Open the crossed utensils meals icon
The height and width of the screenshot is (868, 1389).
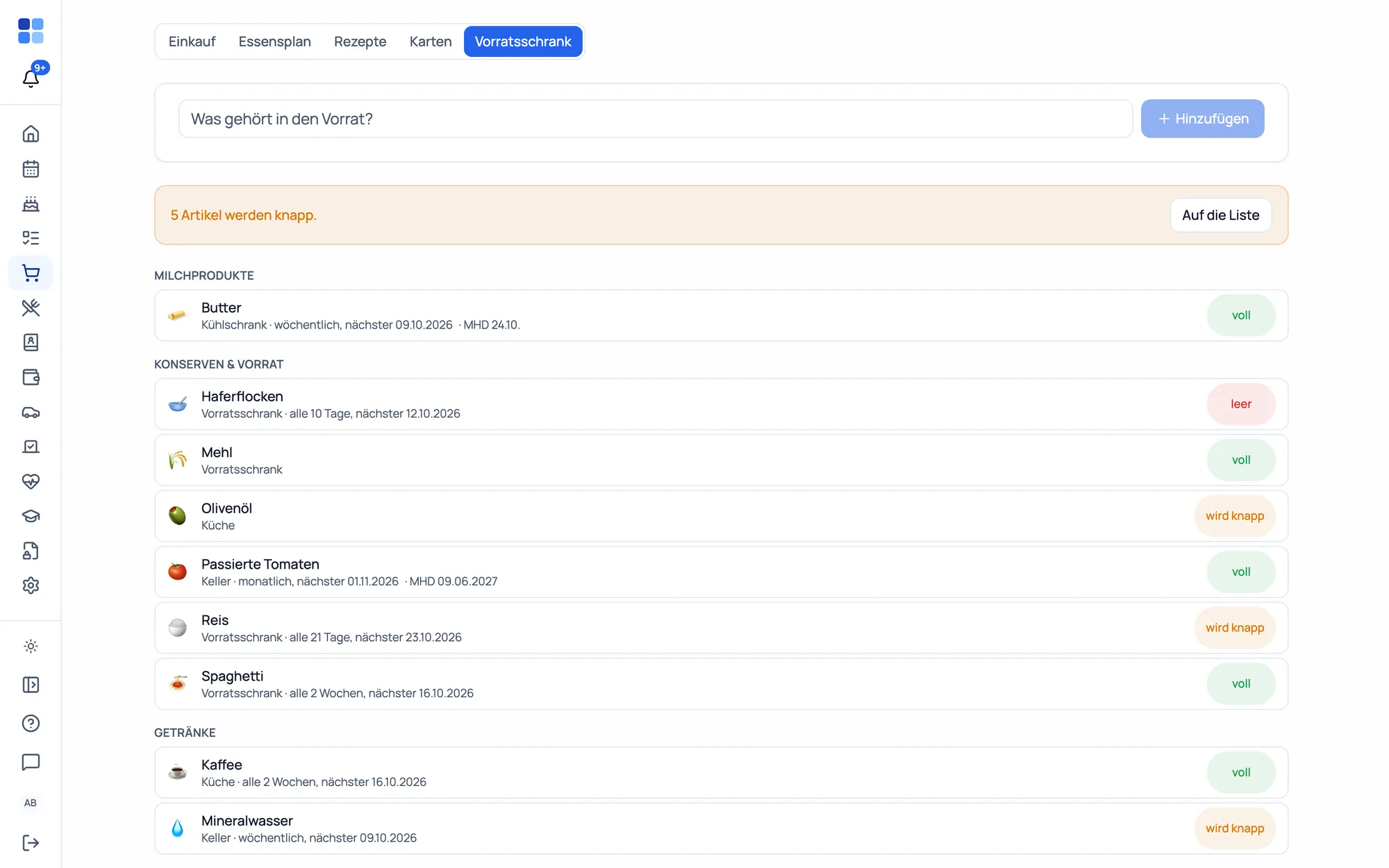point(31,308)
